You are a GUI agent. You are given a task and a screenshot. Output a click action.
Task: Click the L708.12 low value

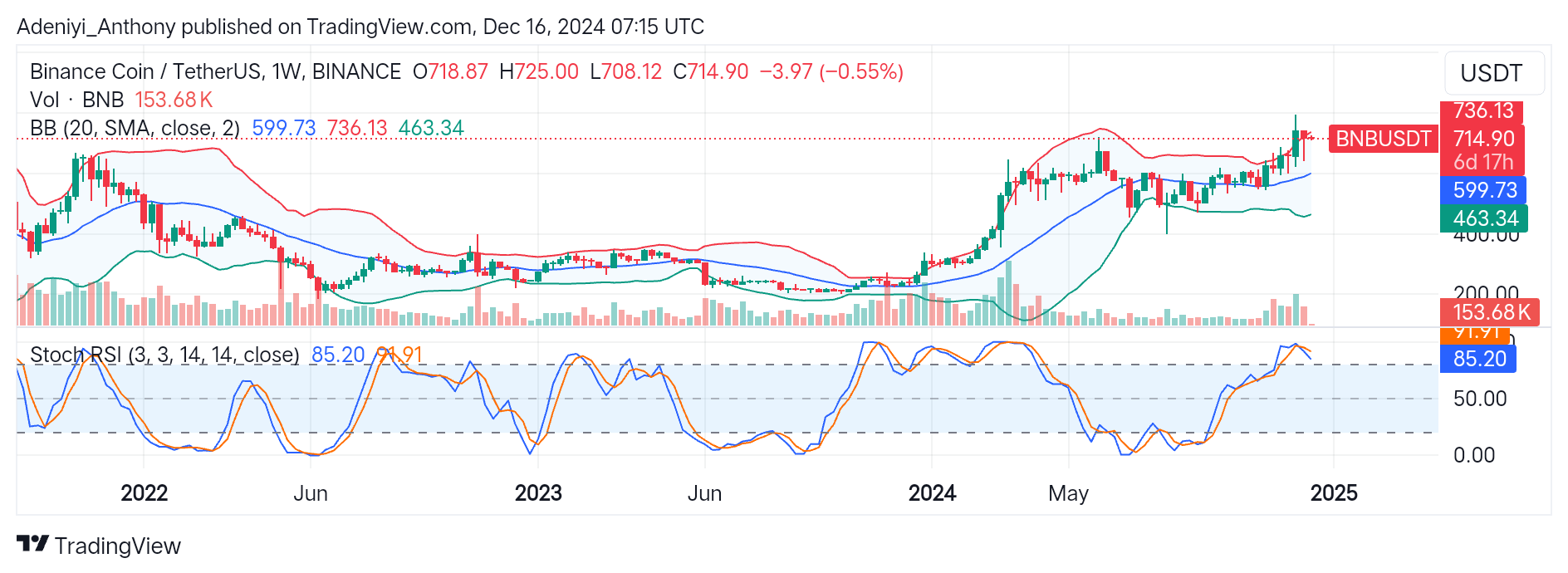coord(625,71)
